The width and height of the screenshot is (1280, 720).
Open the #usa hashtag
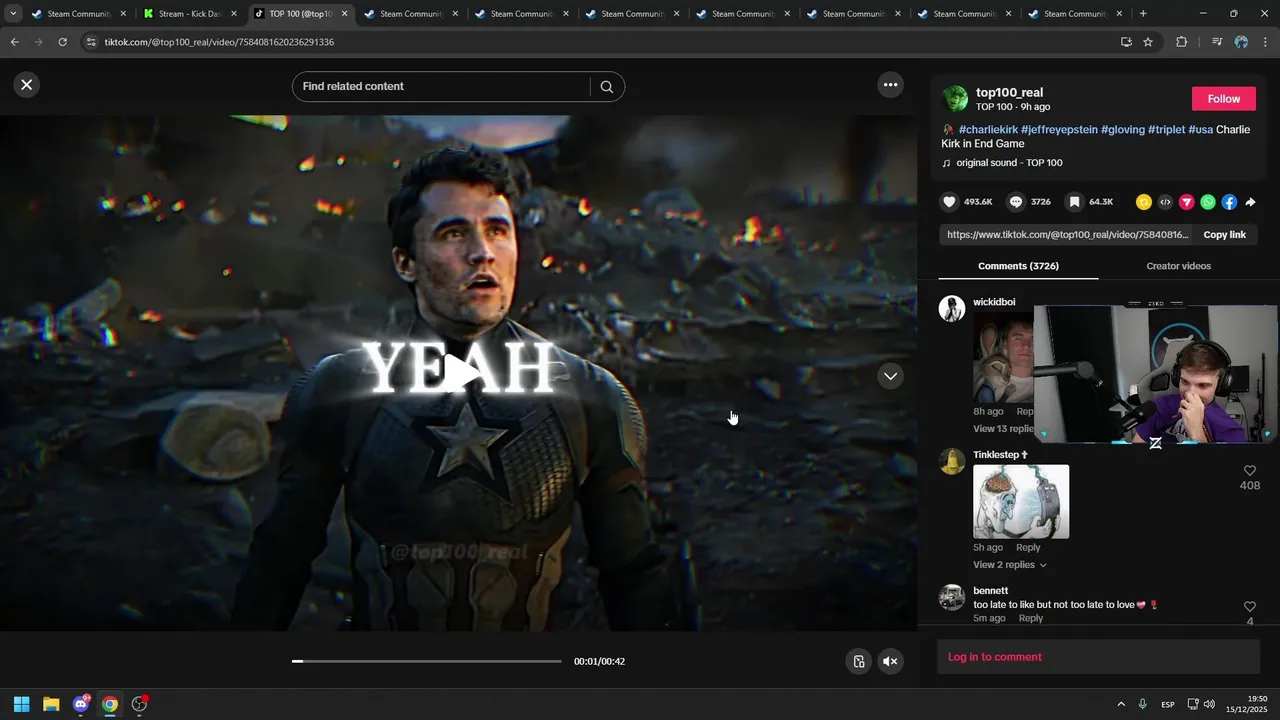pos(1200,130)
